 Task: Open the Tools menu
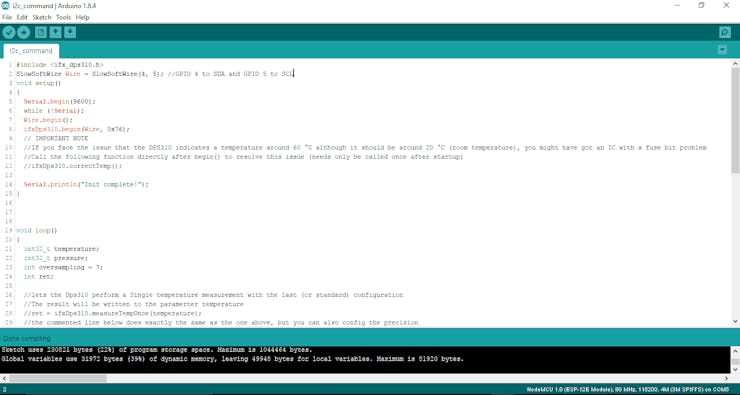[x=63, y=17]
